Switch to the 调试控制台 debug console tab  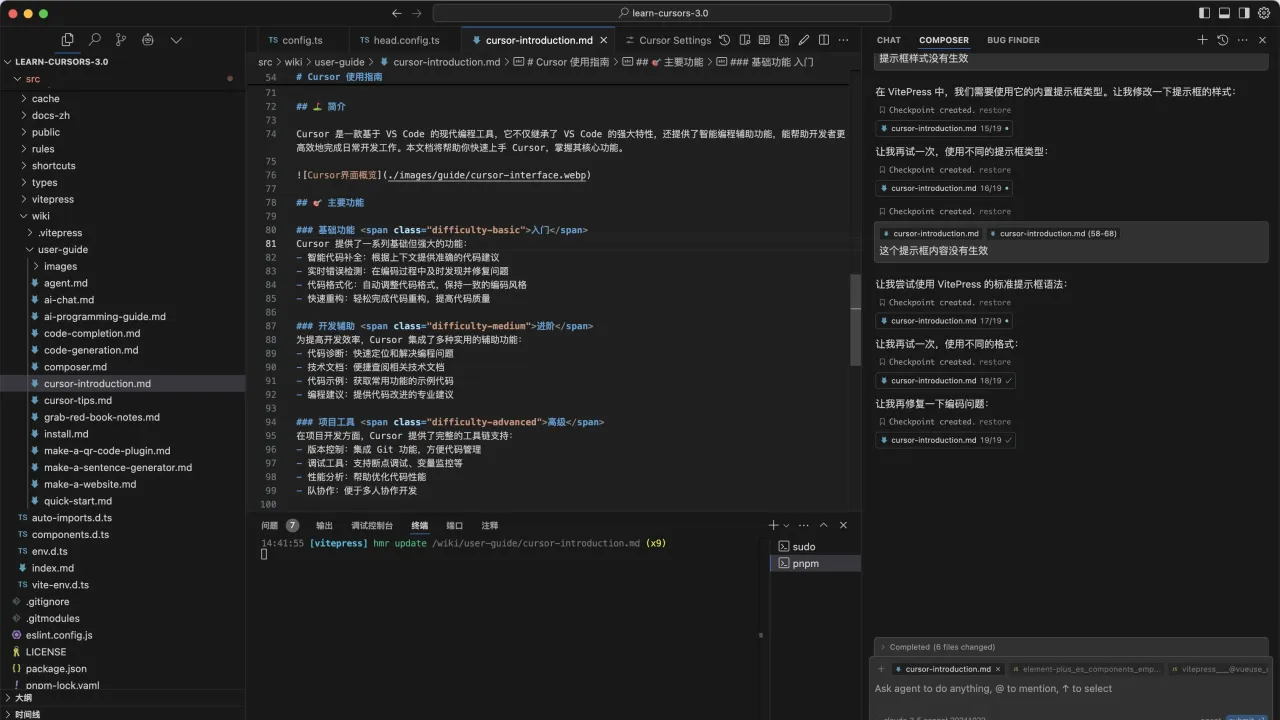click(x=372, y=525)
